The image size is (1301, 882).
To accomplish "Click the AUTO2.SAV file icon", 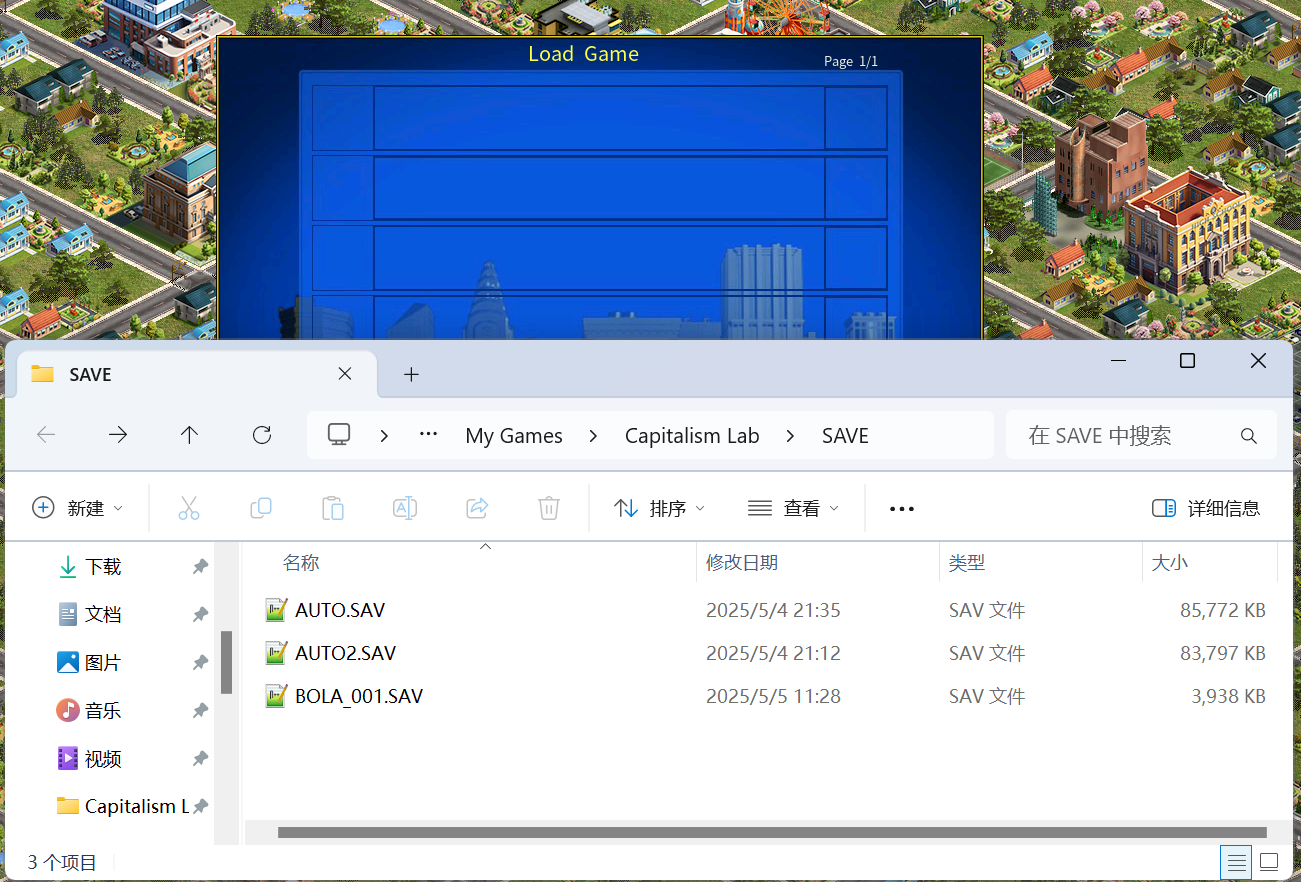I will pyautogui.click(x=276, y=653).
